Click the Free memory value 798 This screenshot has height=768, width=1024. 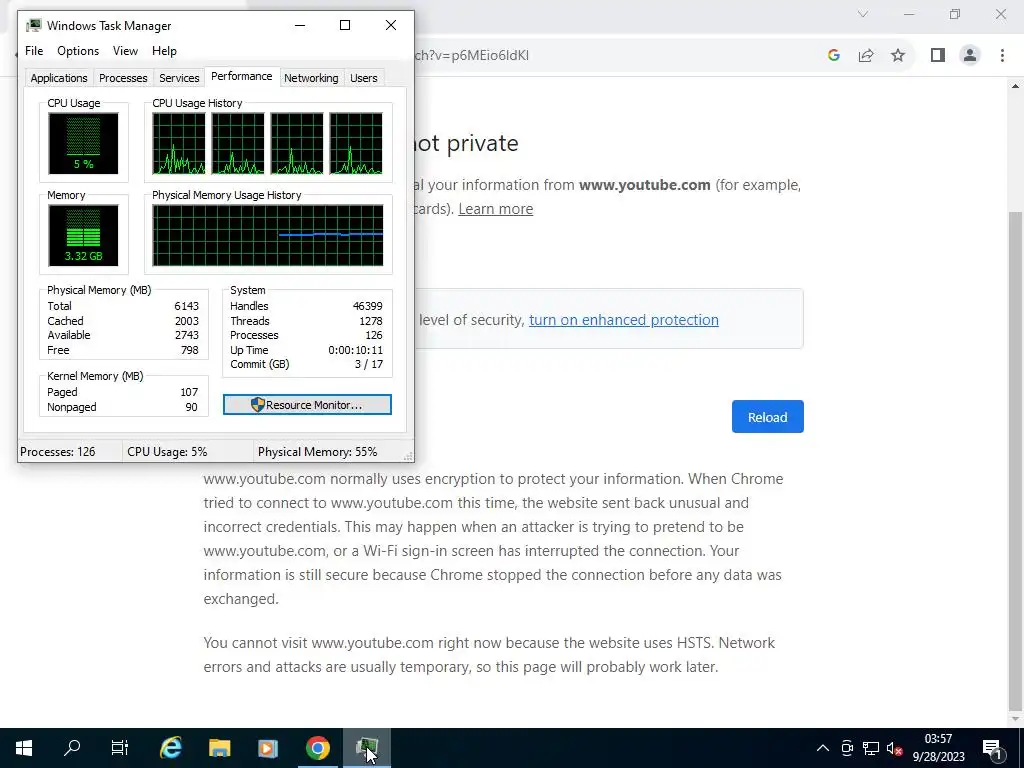[x=189, y=350]
